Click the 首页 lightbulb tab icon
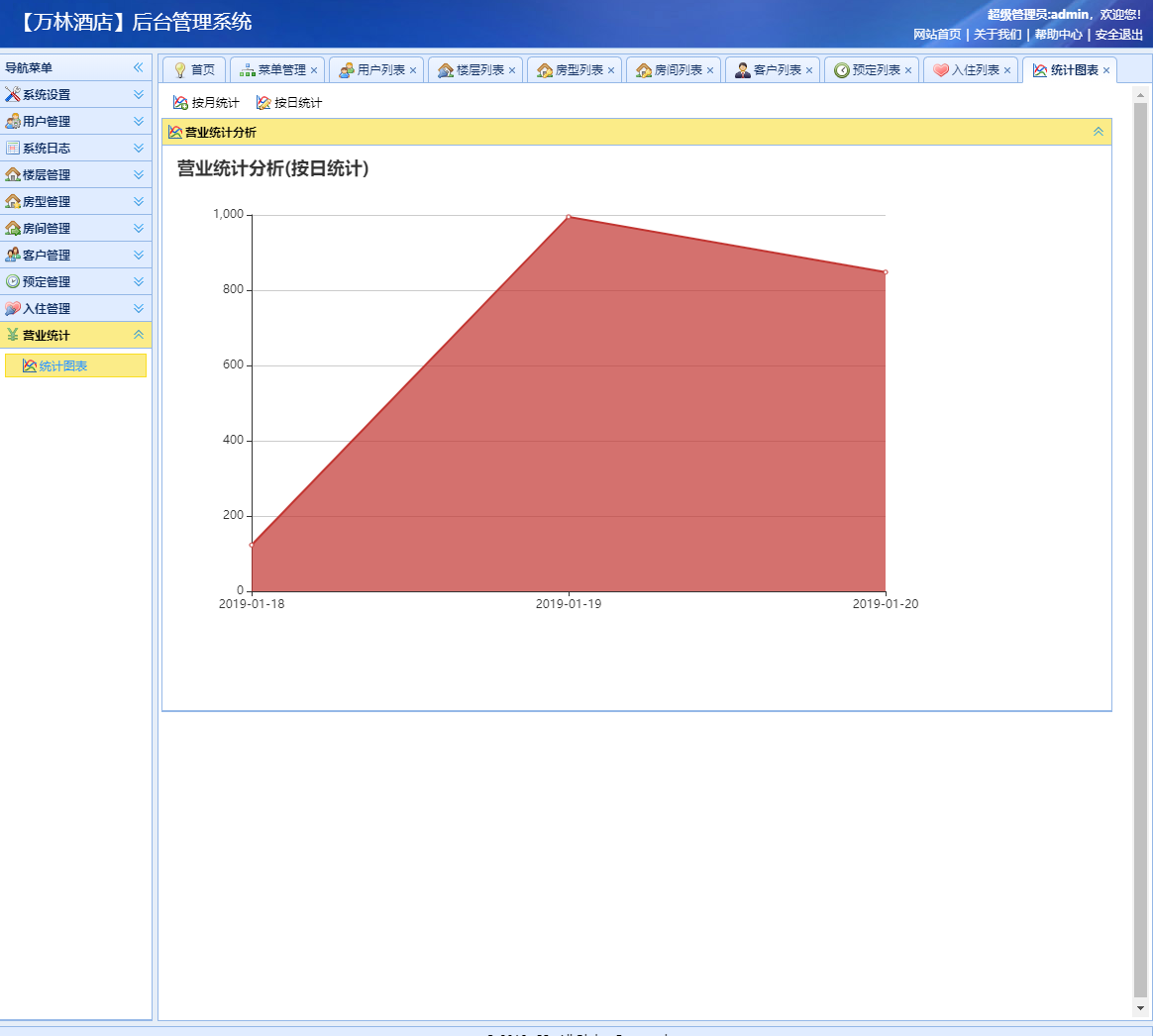 coord(179,70)
